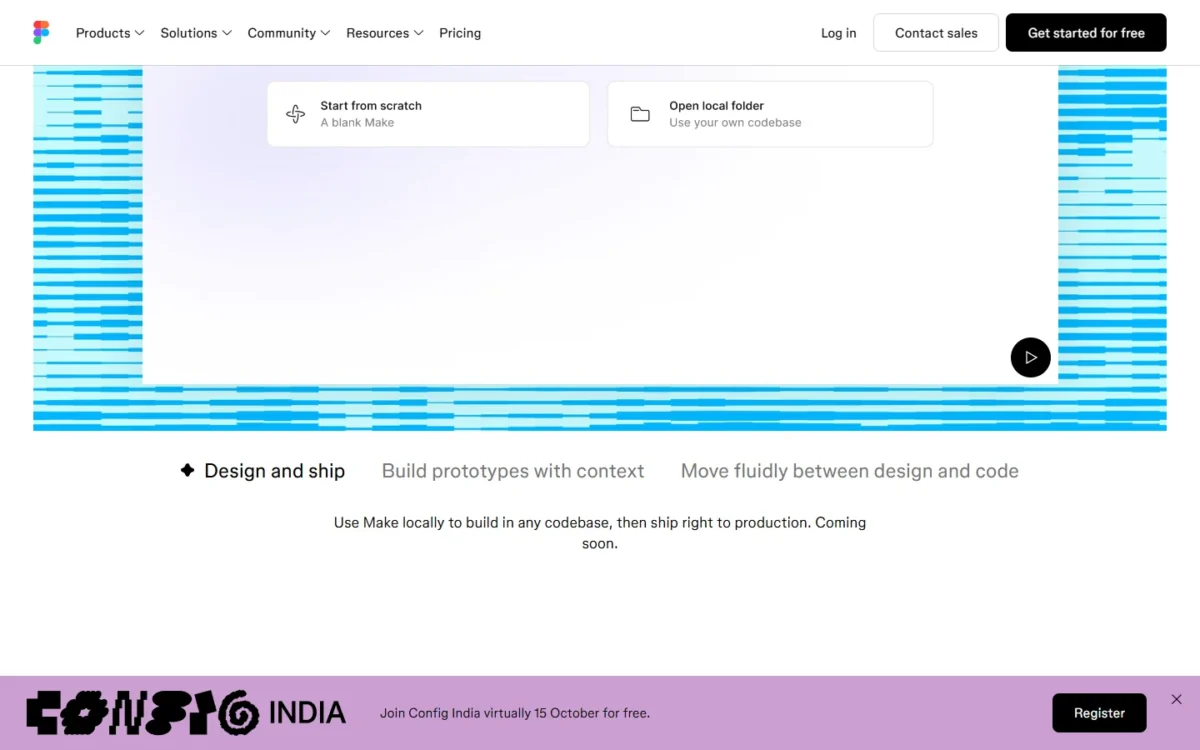This screenshot has width=1200, height=750.
Task: Open the Community dropdown
Action: [289, 33]
